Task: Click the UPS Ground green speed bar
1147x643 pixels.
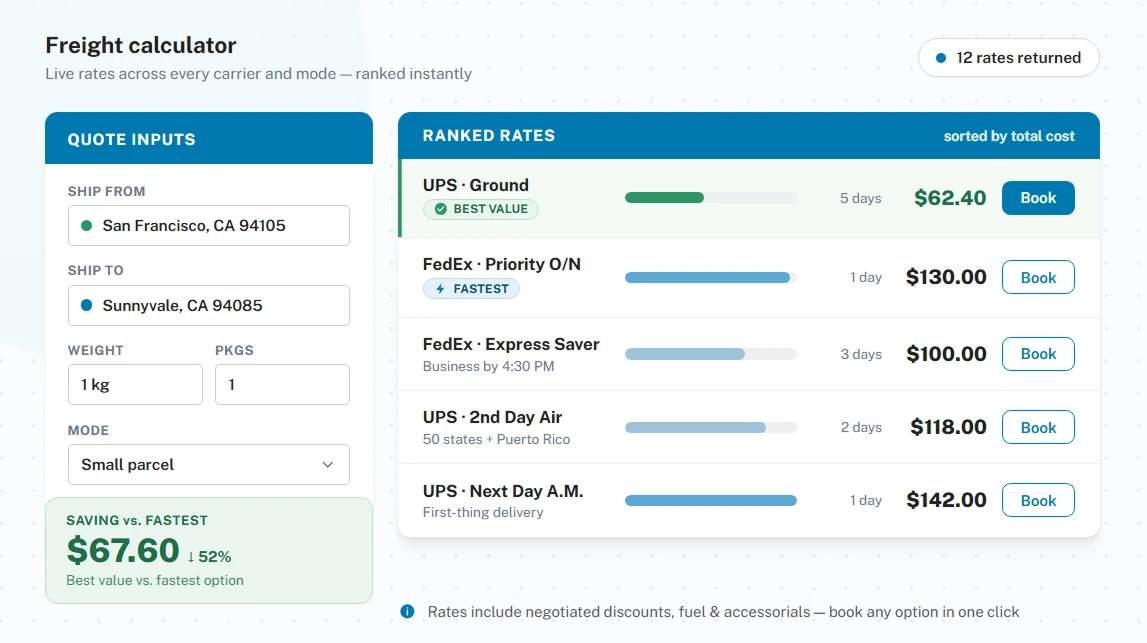Action: point(664,198)
